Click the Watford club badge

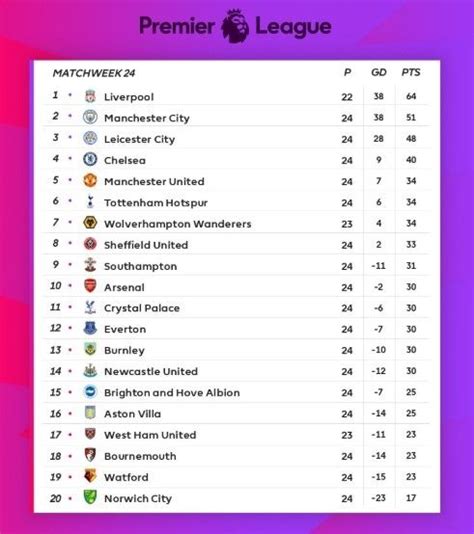coord(90,476)
